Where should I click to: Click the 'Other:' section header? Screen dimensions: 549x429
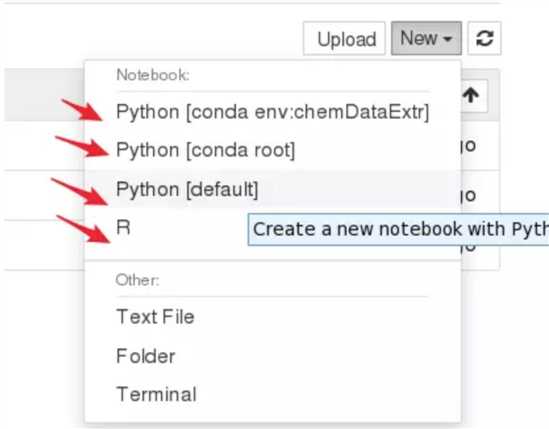pos(138,280)
